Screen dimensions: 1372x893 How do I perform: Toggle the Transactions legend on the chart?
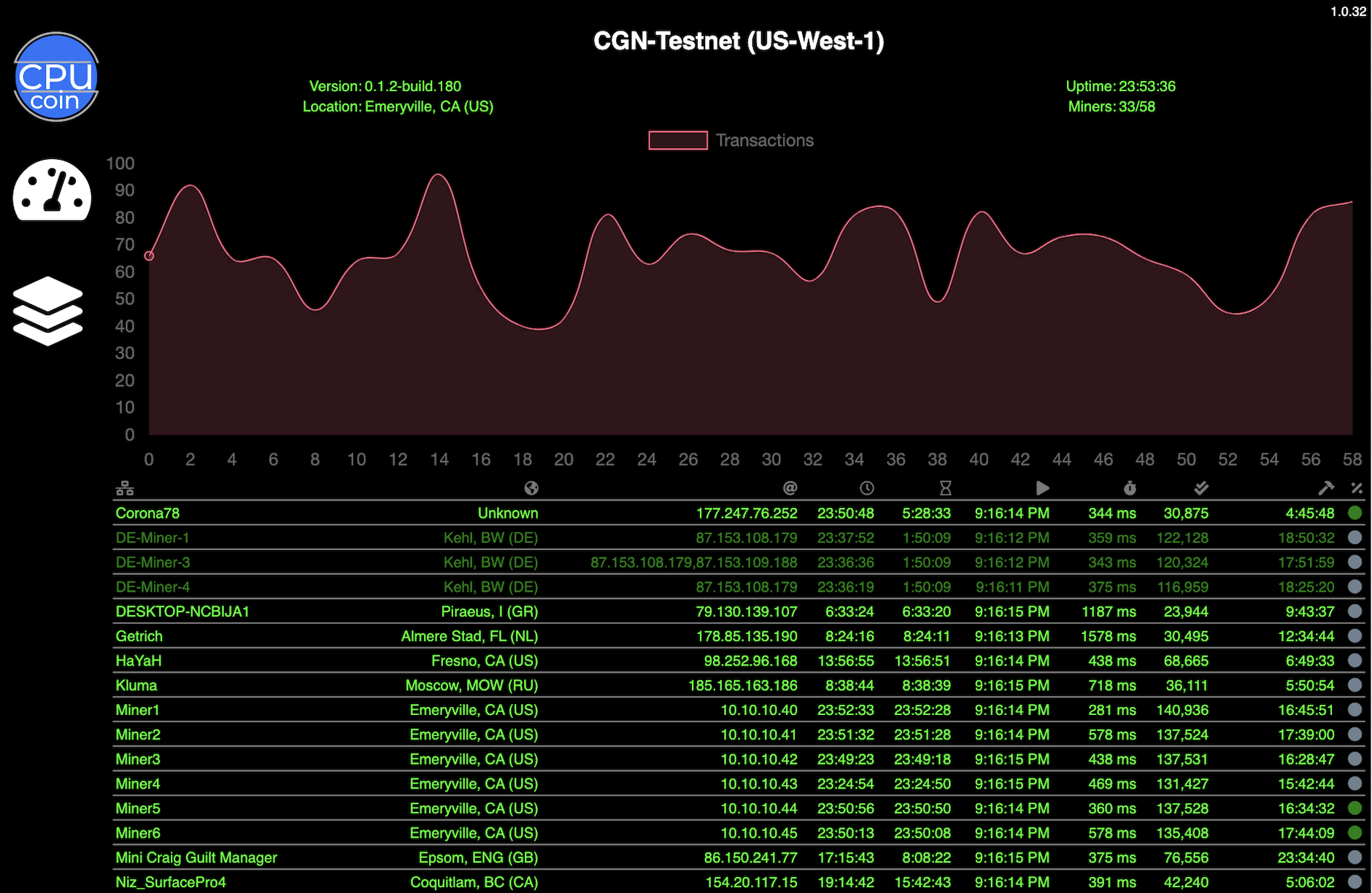click(x=730, y=140)
